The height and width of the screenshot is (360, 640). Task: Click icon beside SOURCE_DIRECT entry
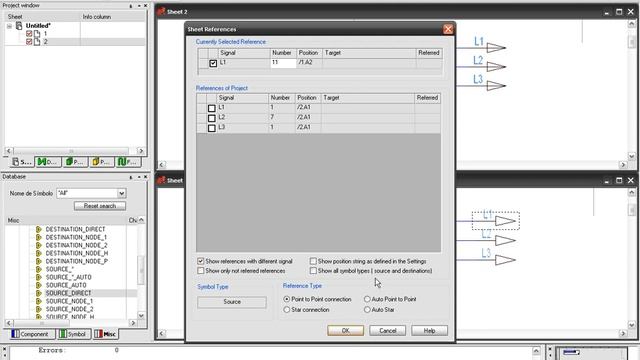click(39, 293)
